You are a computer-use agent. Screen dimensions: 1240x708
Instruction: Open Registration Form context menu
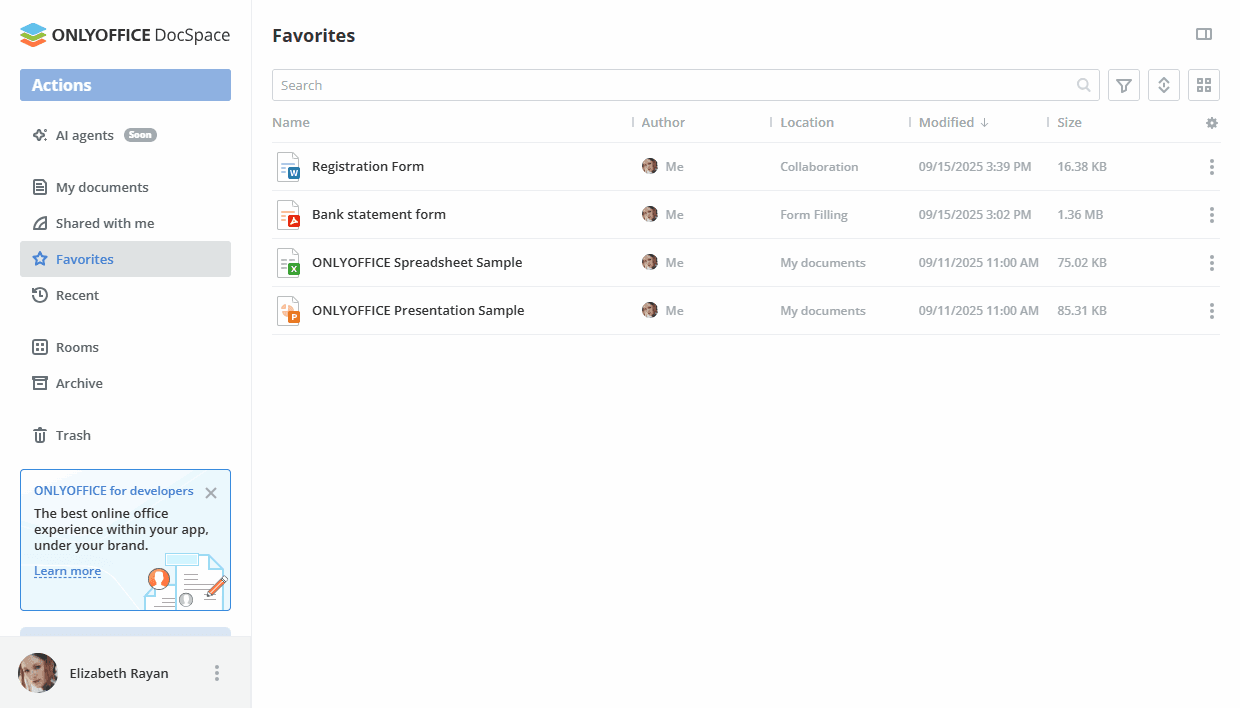pos(1211,166)
